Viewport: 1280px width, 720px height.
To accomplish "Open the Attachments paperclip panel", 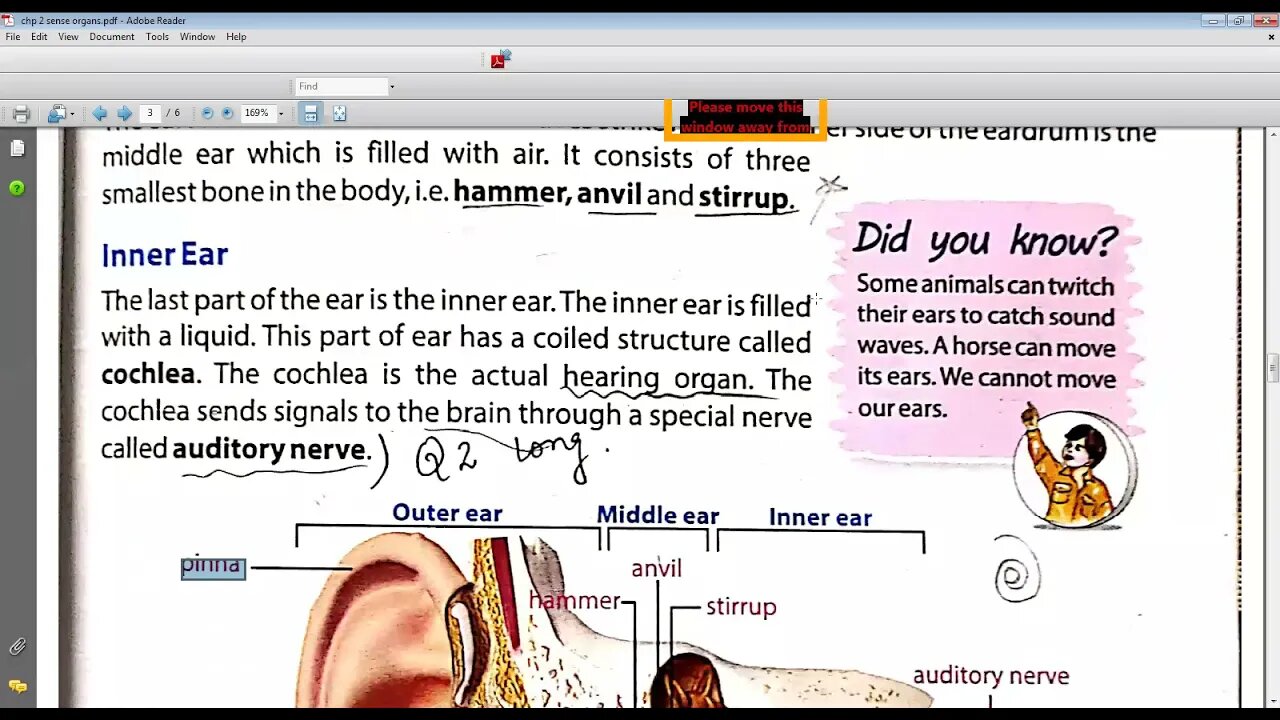I will click(17, 647).
